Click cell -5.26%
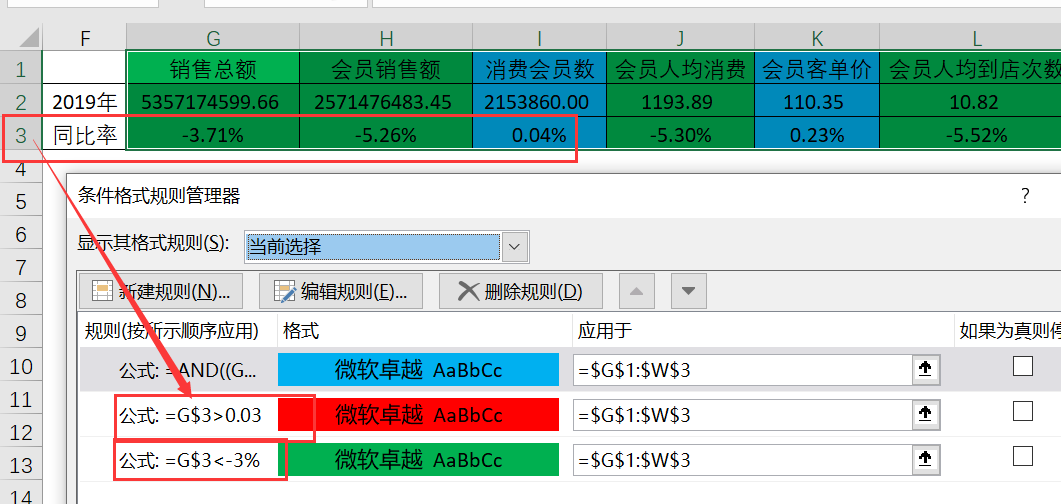Viewport: 1061px width, 504px height. [x=386, y=135]
